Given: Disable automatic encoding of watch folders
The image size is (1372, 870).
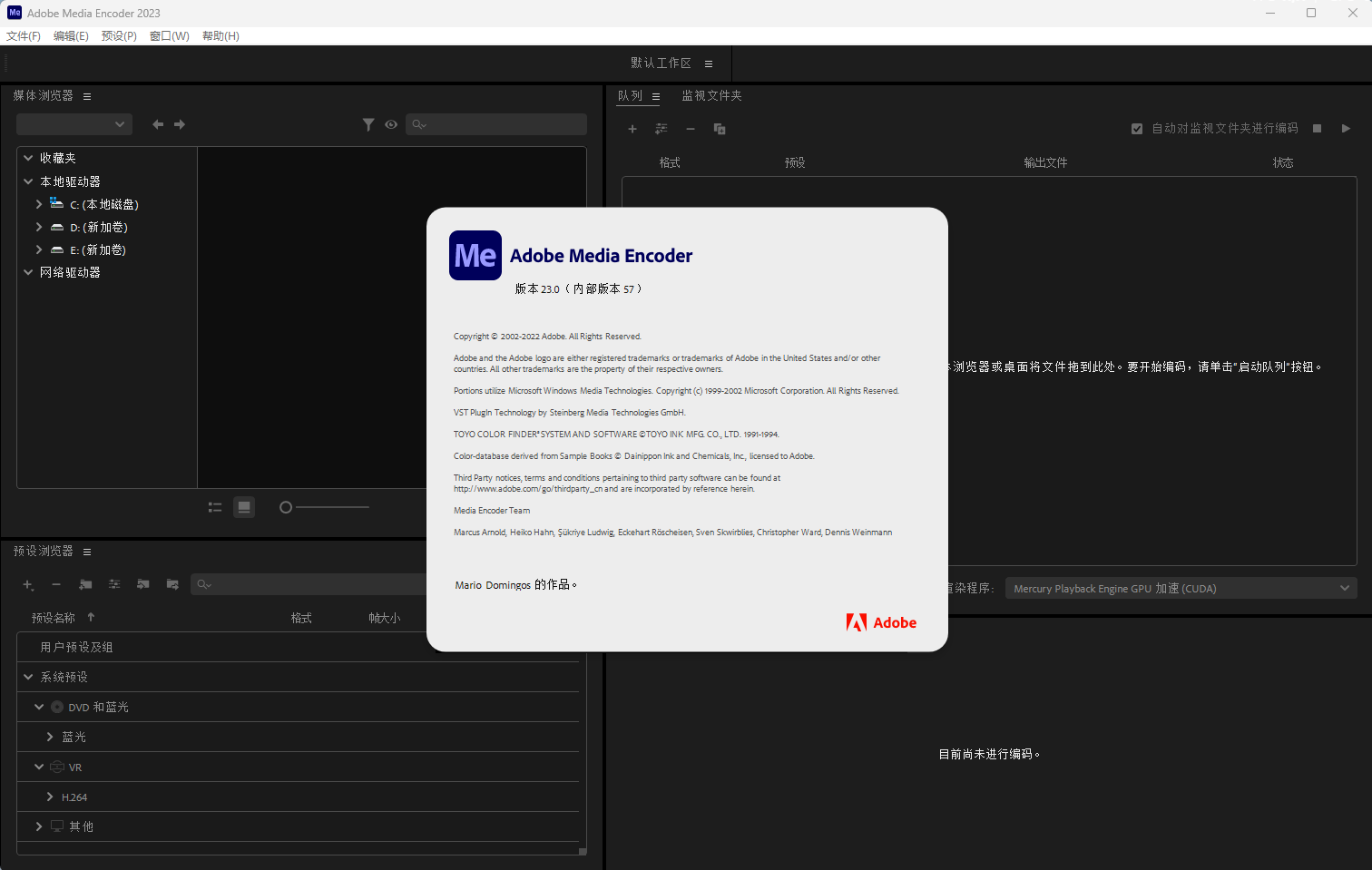Looking at the screenshot, I should pos(1136,128).
